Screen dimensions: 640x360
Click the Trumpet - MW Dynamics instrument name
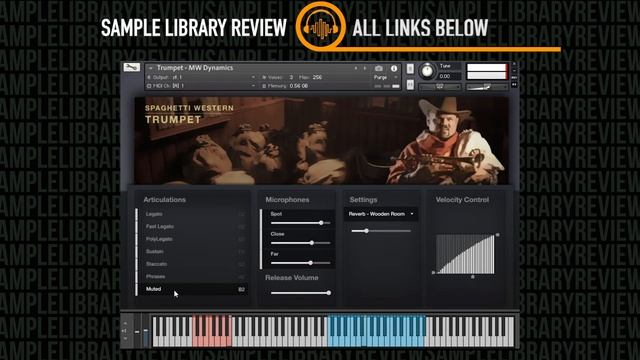coord(195,68)
